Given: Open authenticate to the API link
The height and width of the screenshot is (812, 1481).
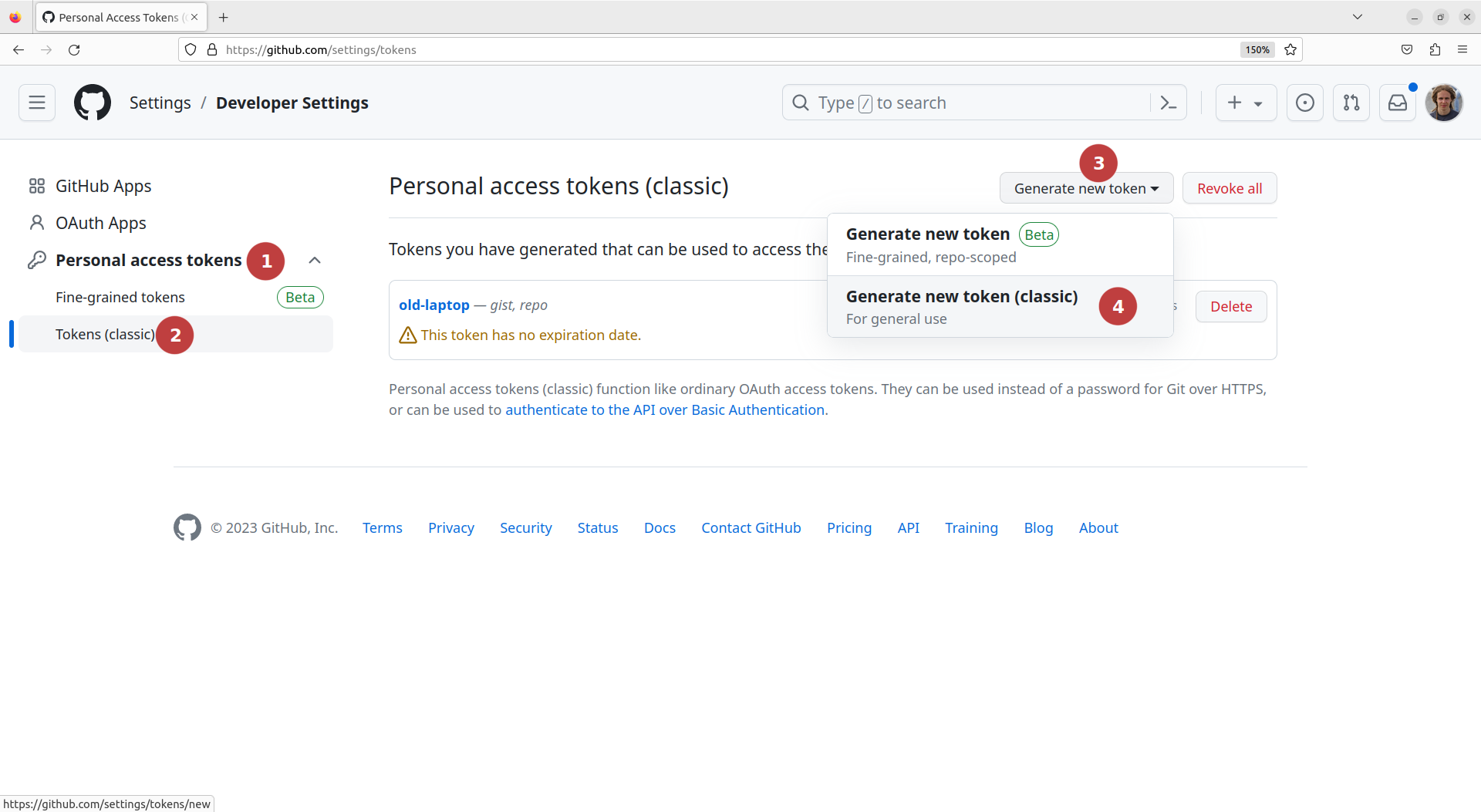Looking at the screenshot, I should tap(665, 409).
